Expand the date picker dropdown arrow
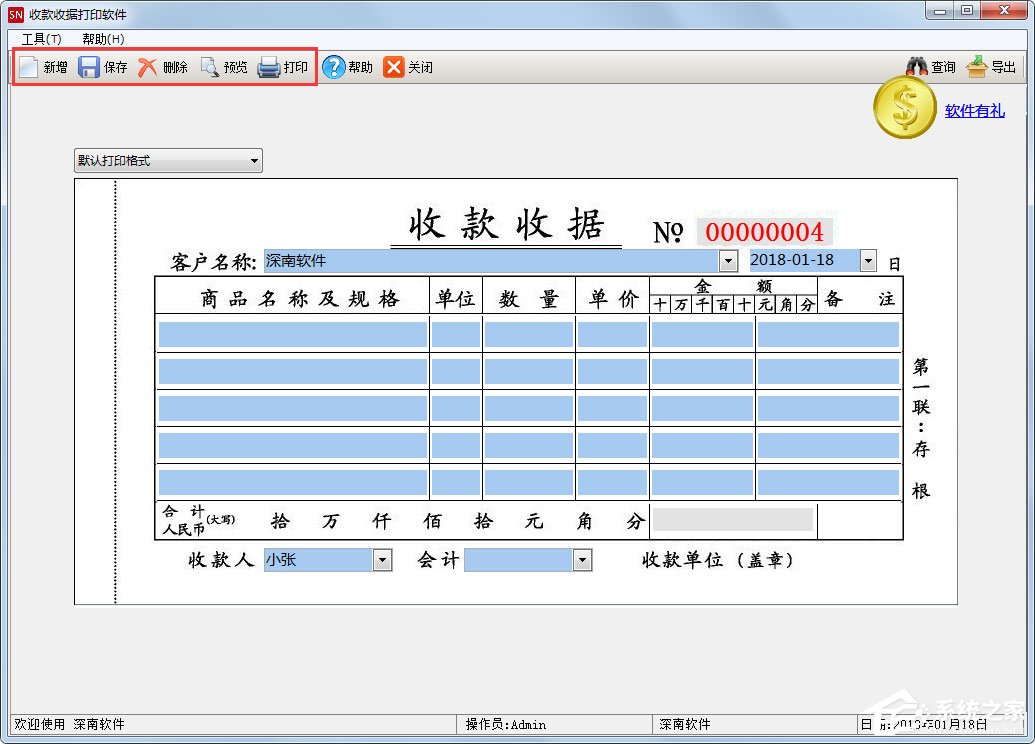The height and width of the screenshot is (744, 1035). tap(868, 261)
